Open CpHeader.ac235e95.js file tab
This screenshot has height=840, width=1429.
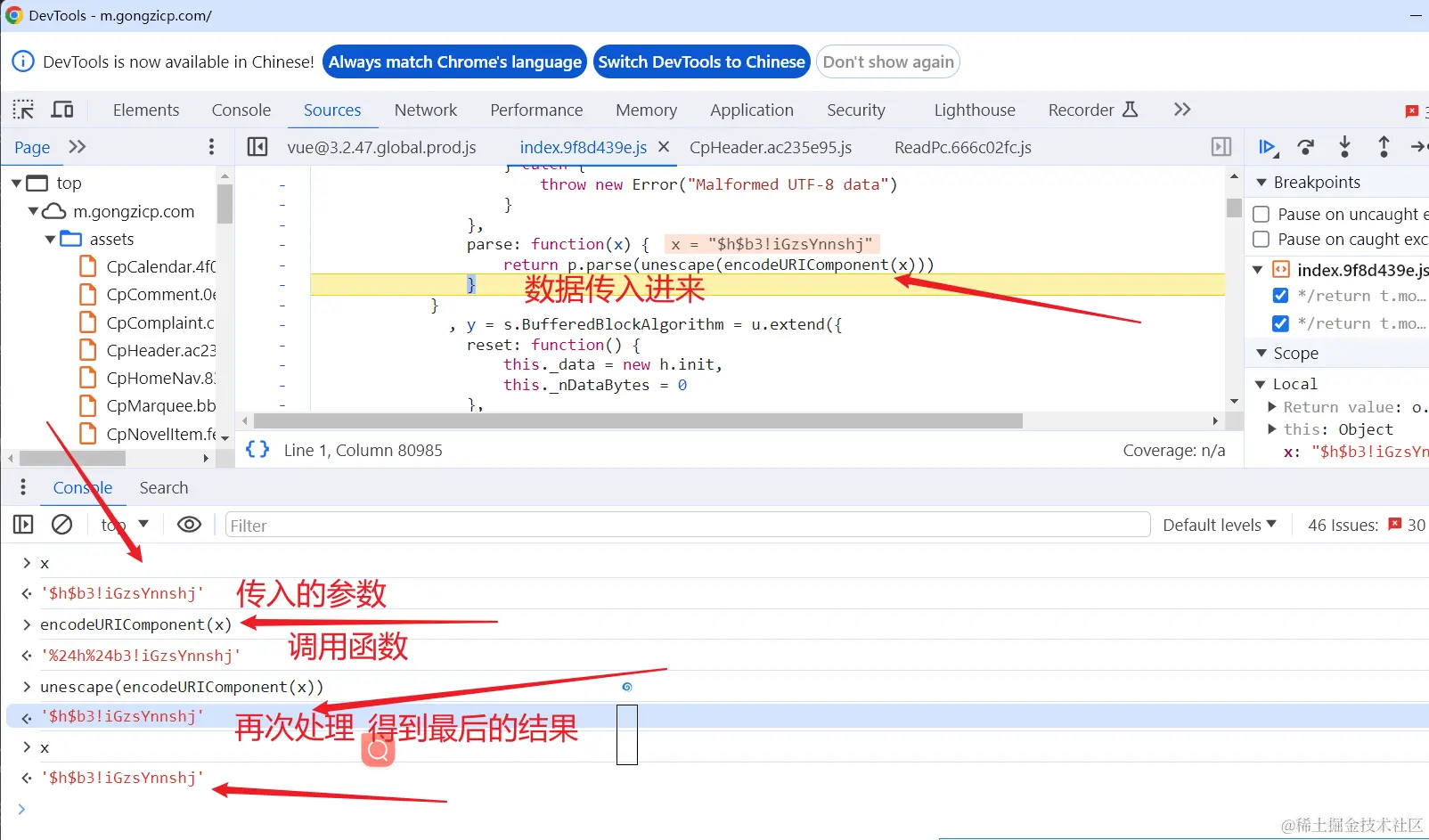pyautogui.click(x=771, y=147)
